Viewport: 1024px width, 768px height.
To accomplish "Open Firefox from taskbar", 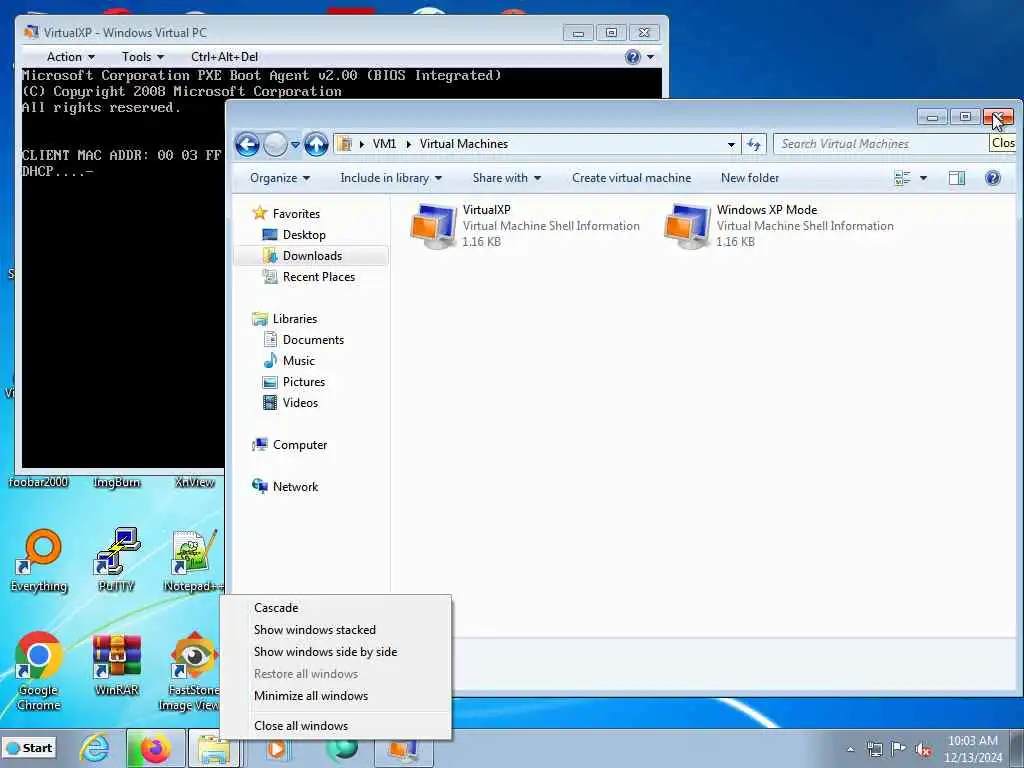I will click(155, 748).
